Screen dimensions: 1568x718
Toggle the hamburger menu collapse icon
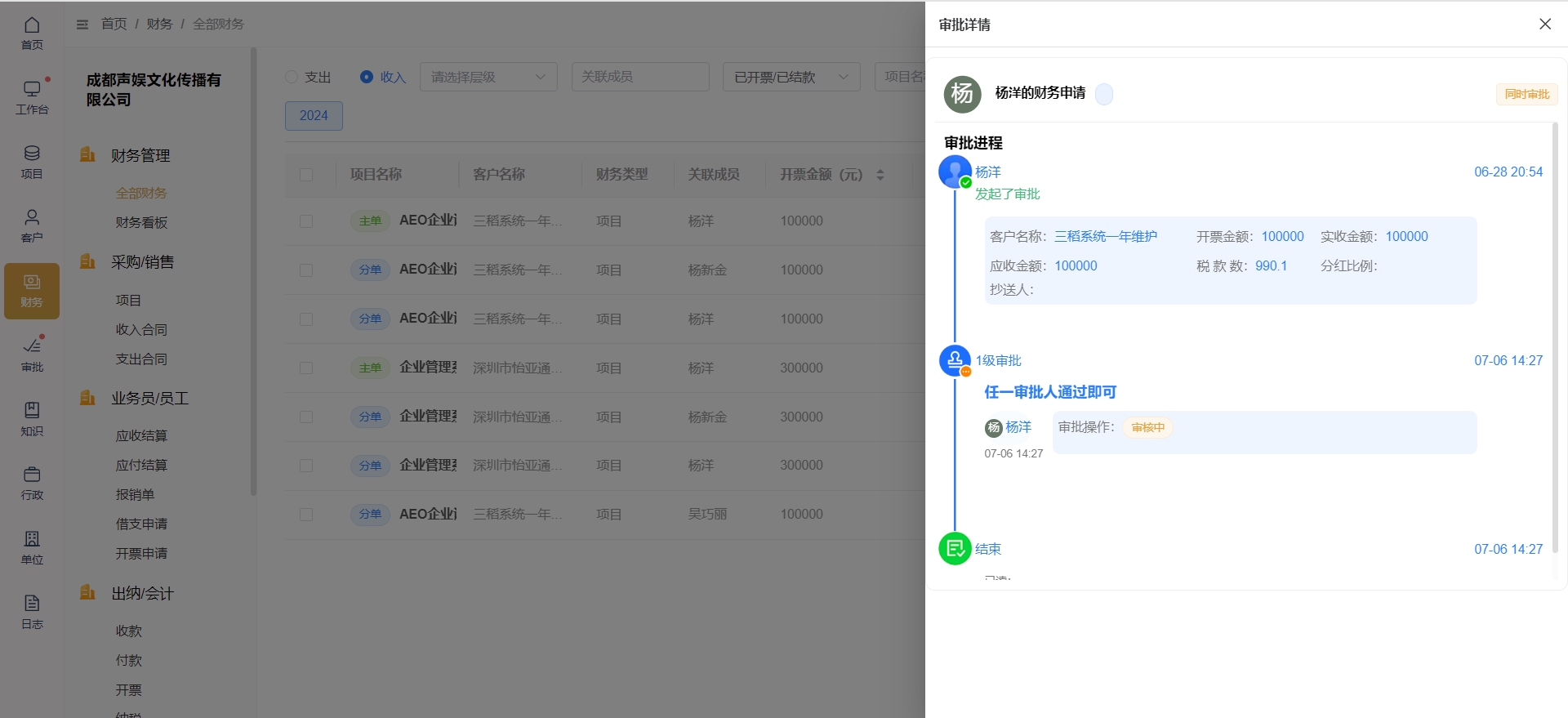tap(82, 25)
